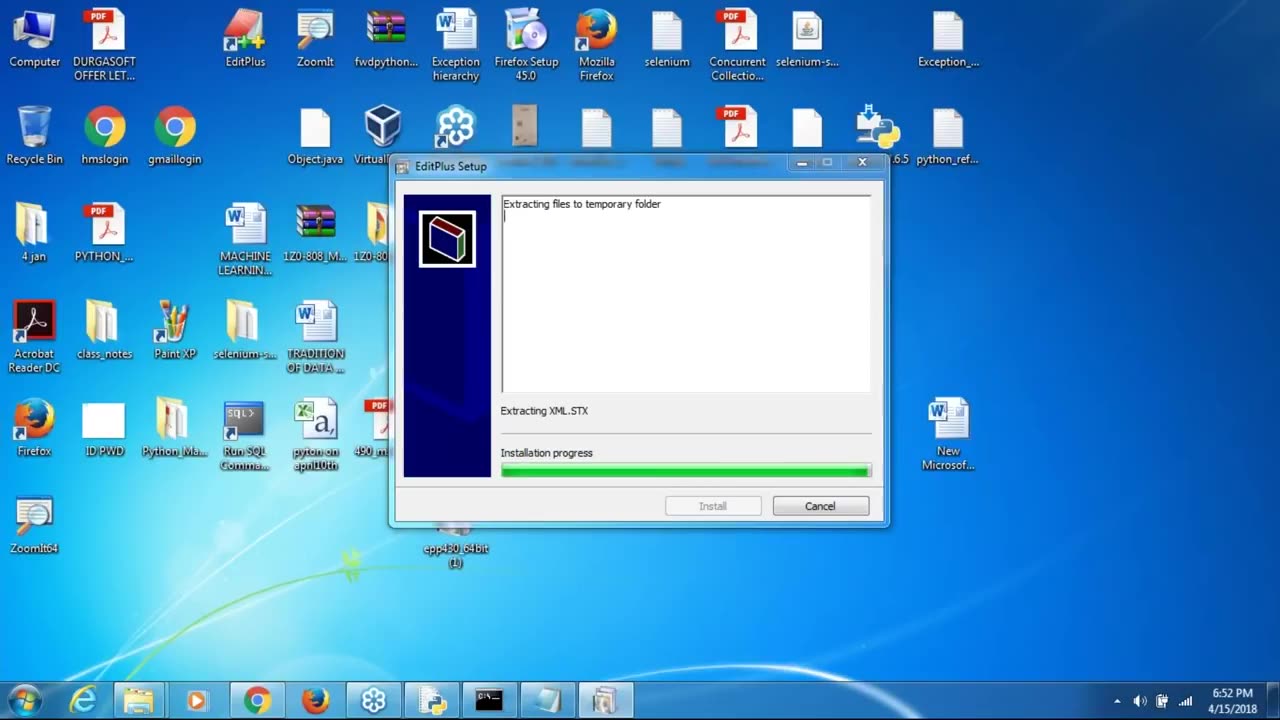1280x720 pixels.
Task: Select the Acrobat Reader DC shortcut
Action: (x=34, y=337)
